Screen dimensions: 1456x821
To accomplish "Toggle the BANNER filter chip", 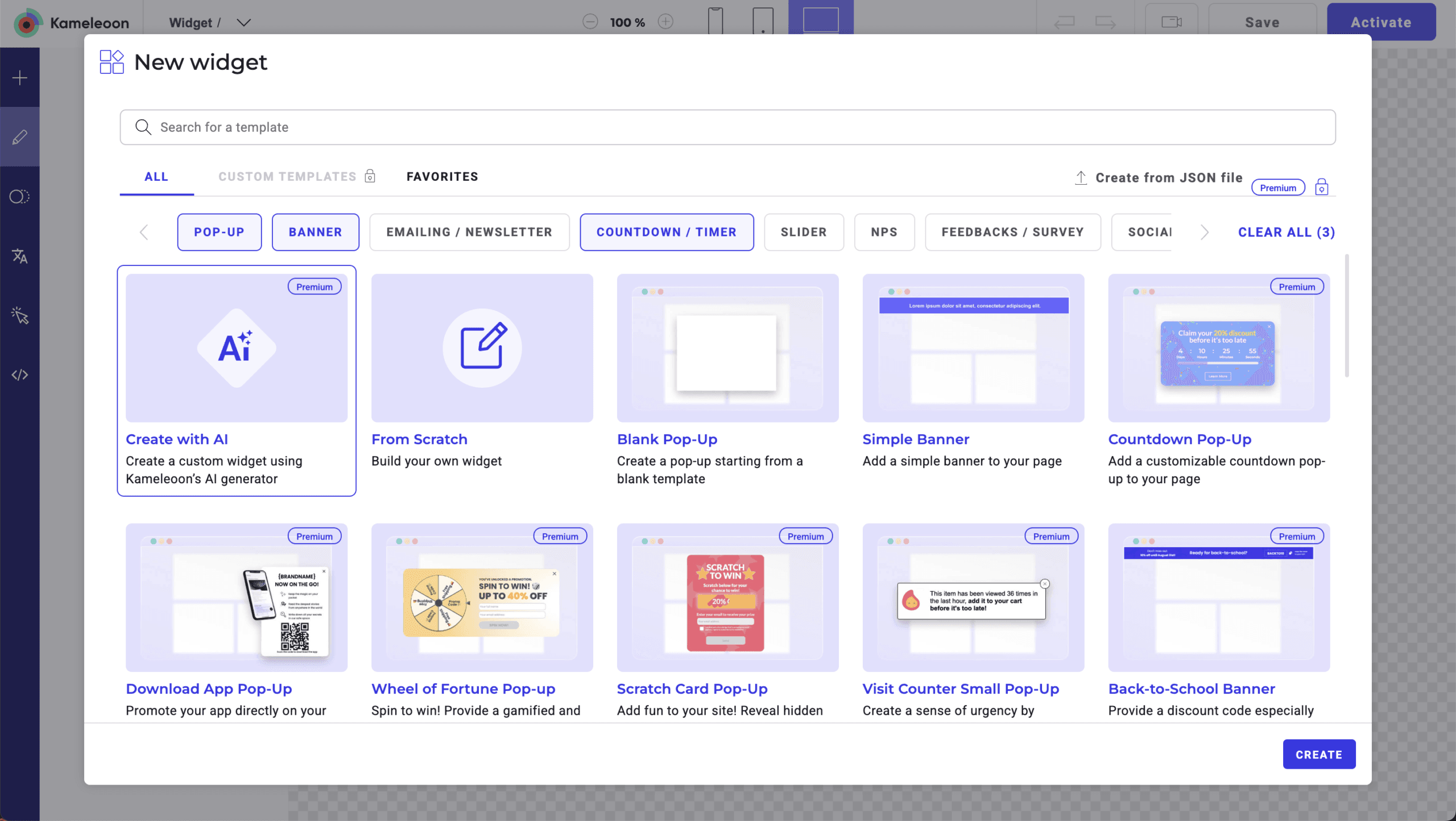I will (x=315, y=232).
